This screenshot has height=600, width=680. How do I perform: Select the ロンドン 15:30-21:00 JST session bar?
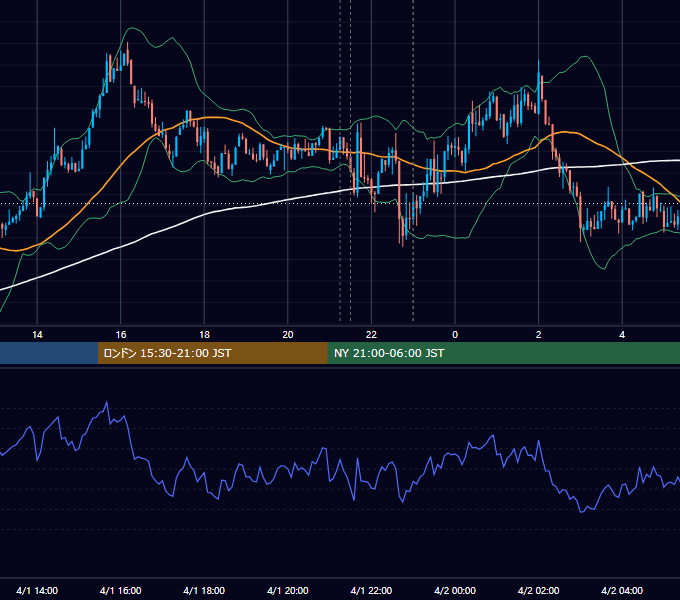click(212, 353)
